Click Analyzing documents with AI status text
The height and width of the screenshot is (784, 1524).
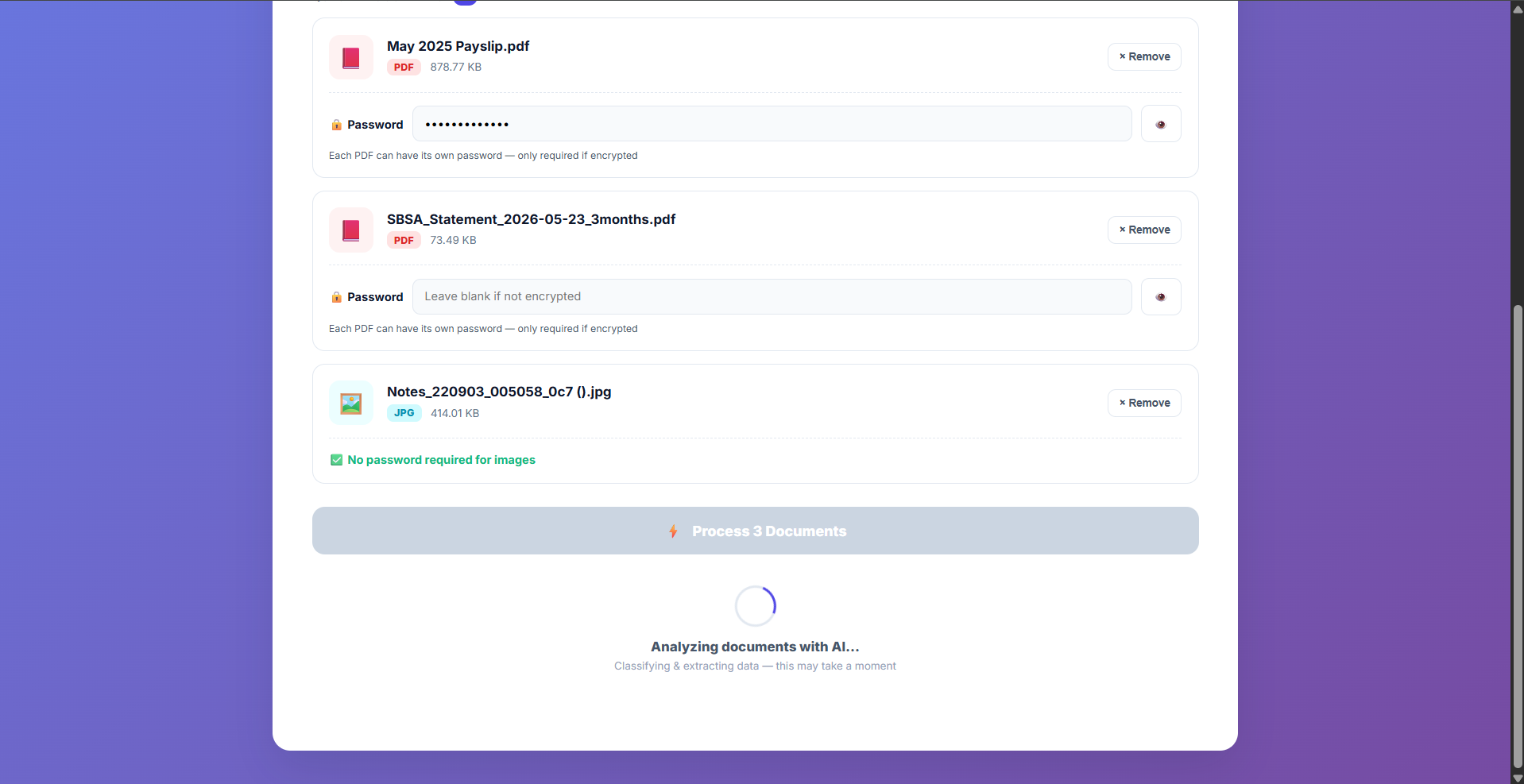(x=756, y=647)
